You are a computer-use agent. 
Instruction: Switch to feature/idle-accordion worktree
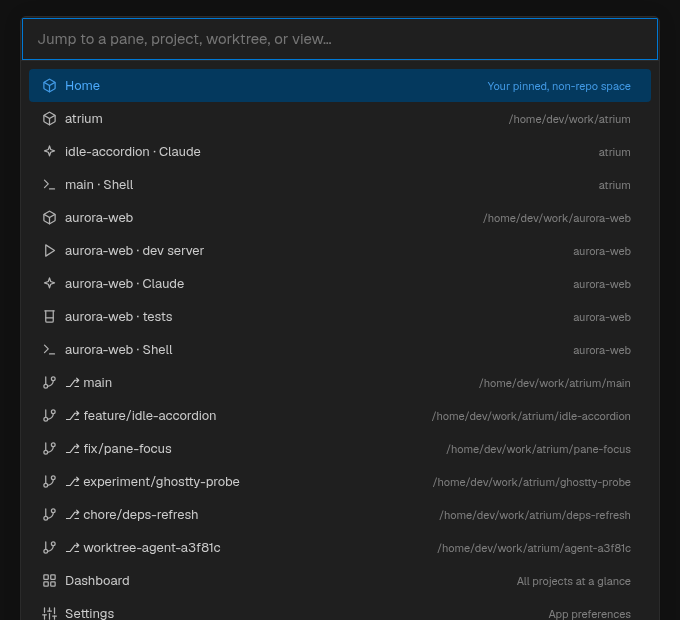340,415
